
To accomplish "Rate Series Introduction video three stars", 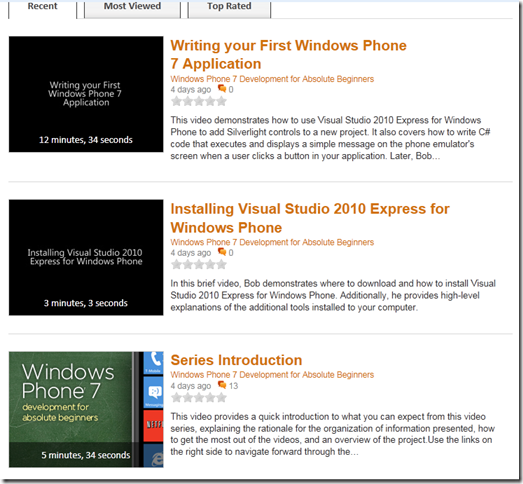I will [x=199, y=397].
